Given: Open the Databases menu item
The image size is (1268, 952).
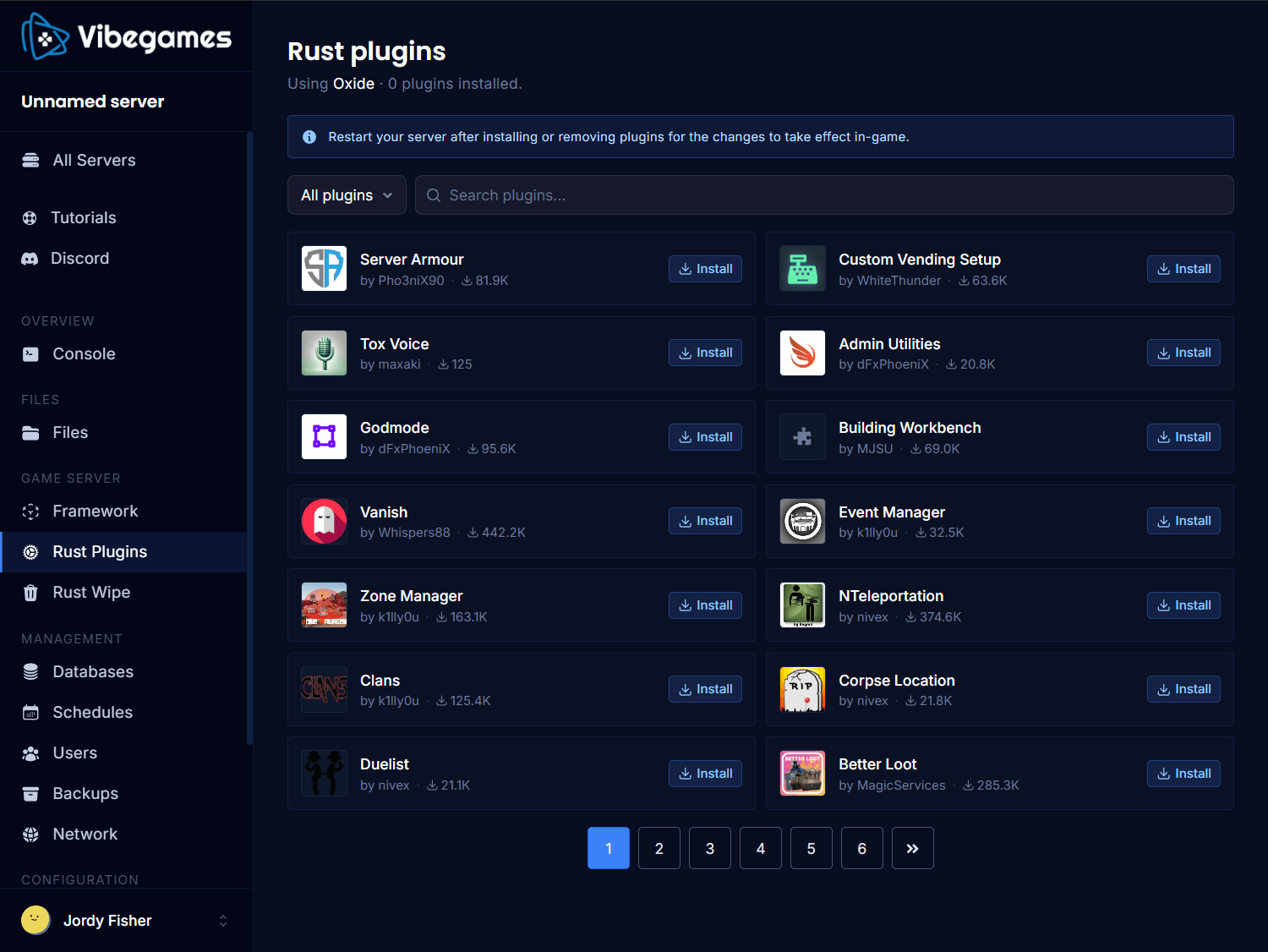Looking at the screenshot, I should 123,672.
